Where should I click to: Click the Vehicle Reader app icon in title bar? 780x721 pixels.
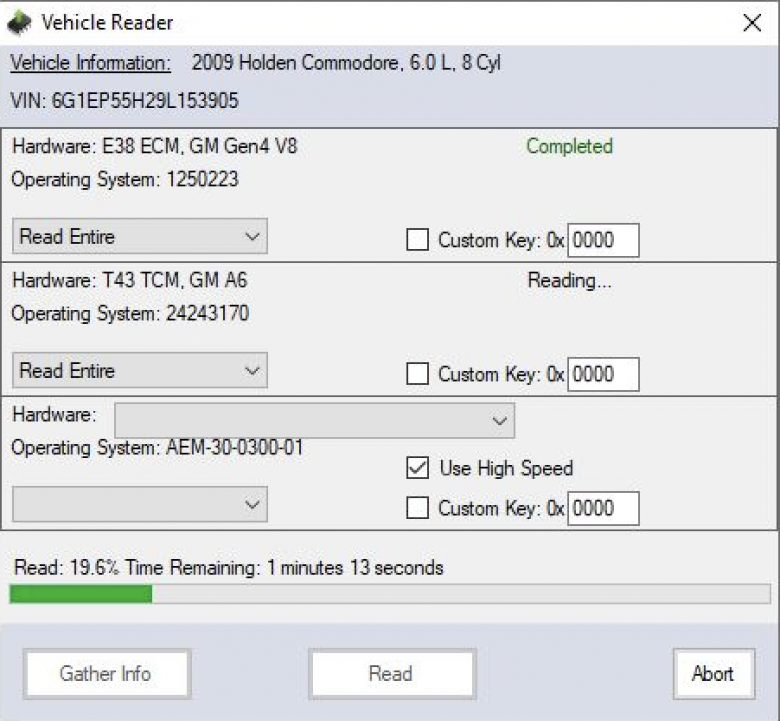[x=19, y=23]
